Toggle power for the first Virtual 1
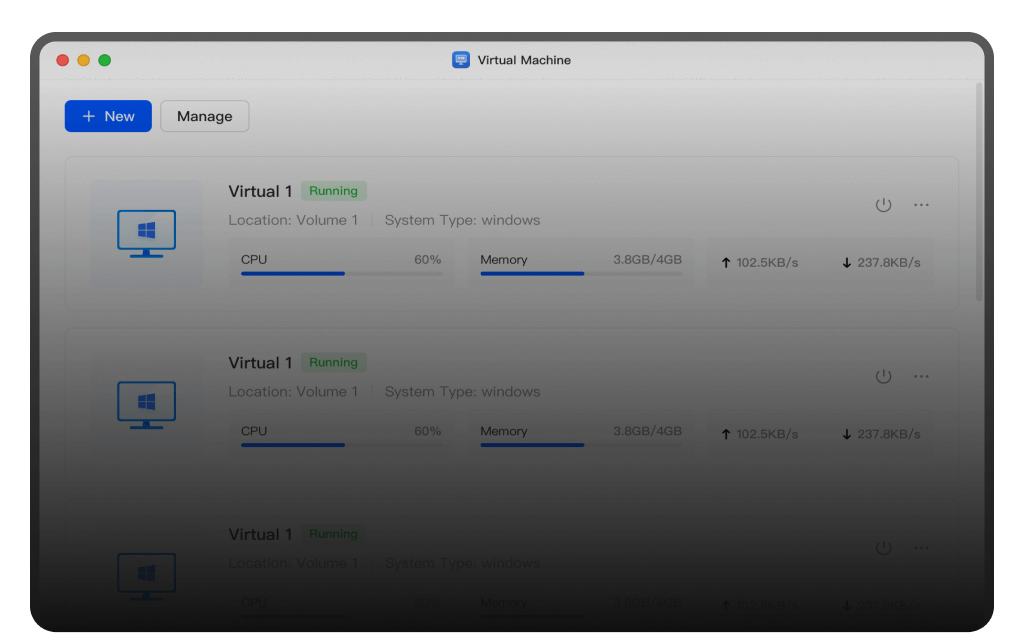This screenshot has width=1016, height=633. [x=883, y=205]
